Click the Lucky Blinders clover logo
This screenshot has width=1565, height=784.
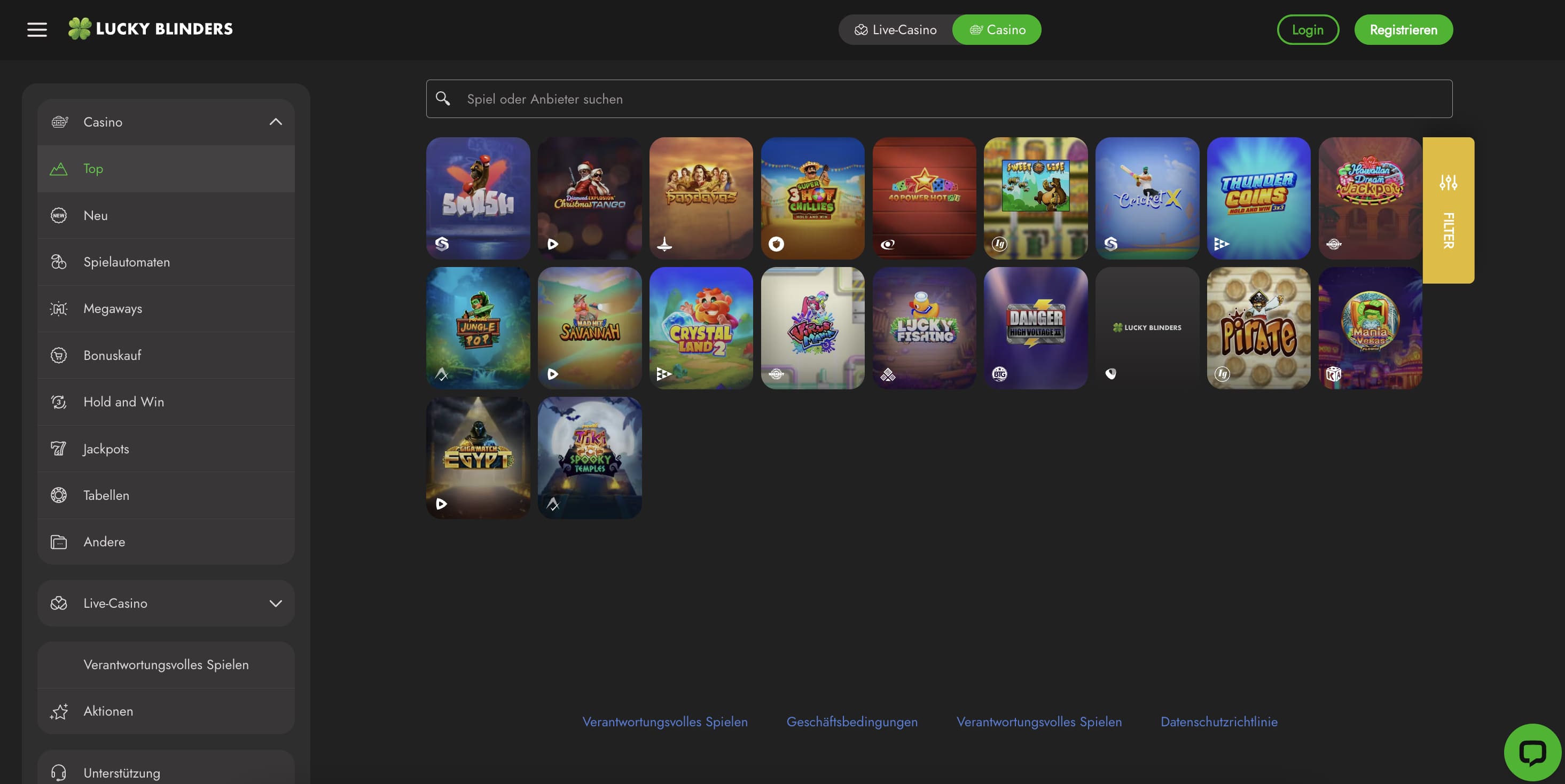80,28
